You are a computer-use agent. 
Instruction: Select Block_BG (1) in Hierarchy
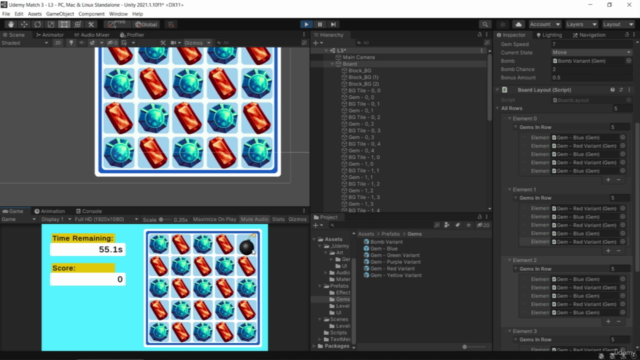(363, 77)
